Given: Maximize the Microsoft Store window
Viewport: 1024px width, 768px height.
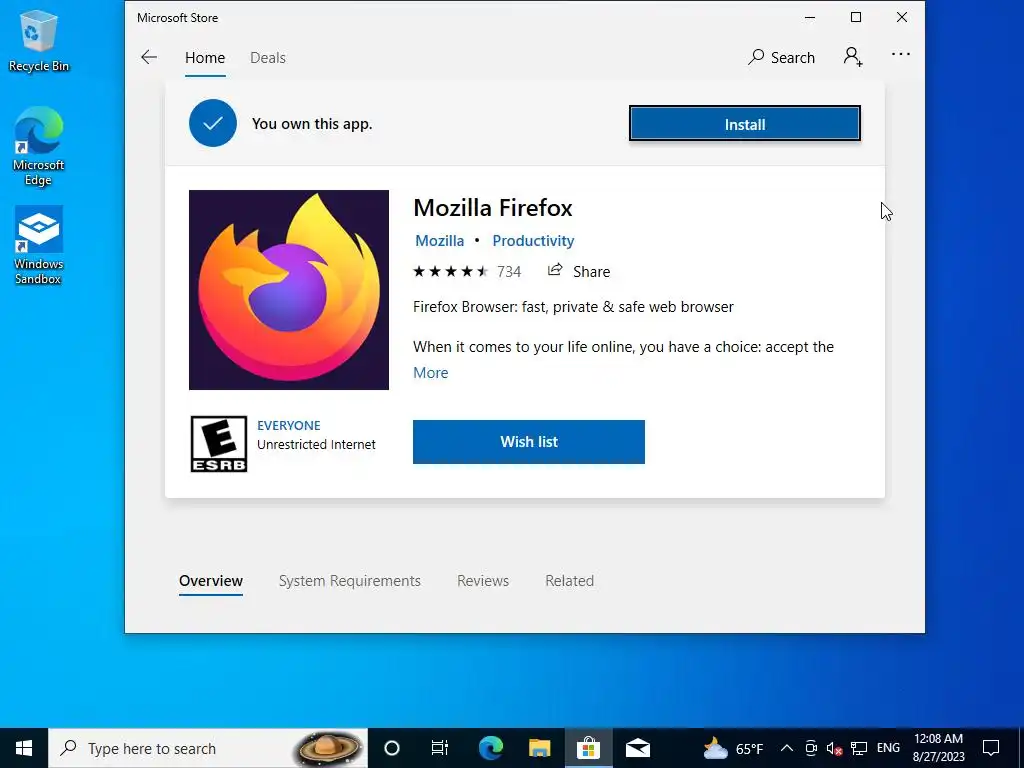Looking at the screenshot, I should point(856,18).
